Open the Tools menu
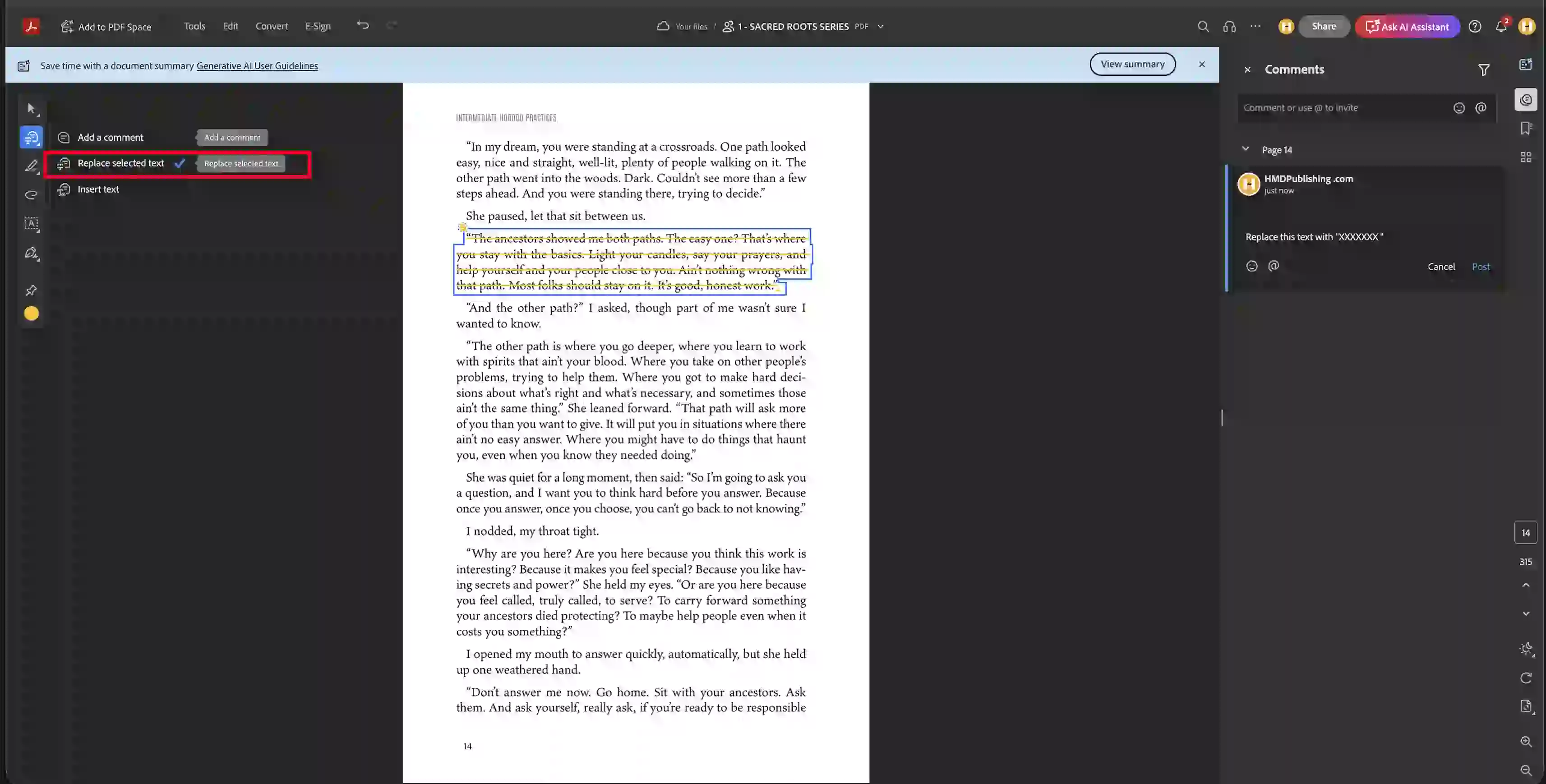Viewport: 1546px width, 784px height. click(x=194, y=26)
